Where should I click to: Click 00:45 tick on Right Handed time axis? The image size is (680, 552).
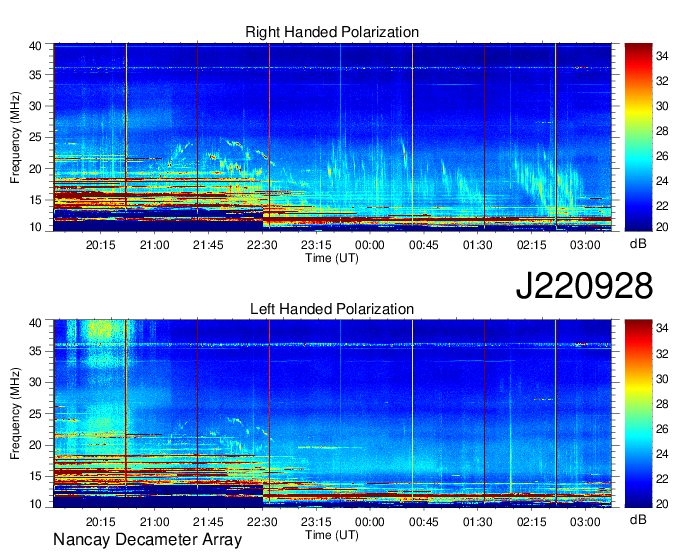(x=424, y=245)
